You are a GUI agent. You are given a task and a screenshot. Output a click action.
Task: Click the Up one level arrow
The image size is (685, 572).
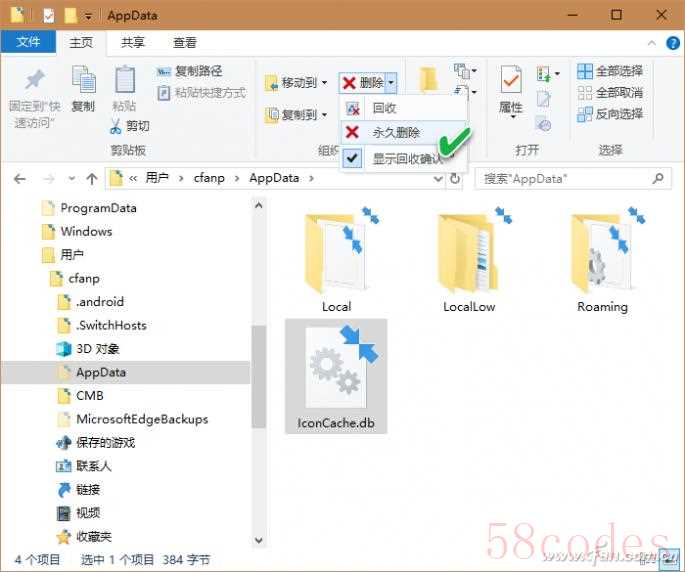92,179
